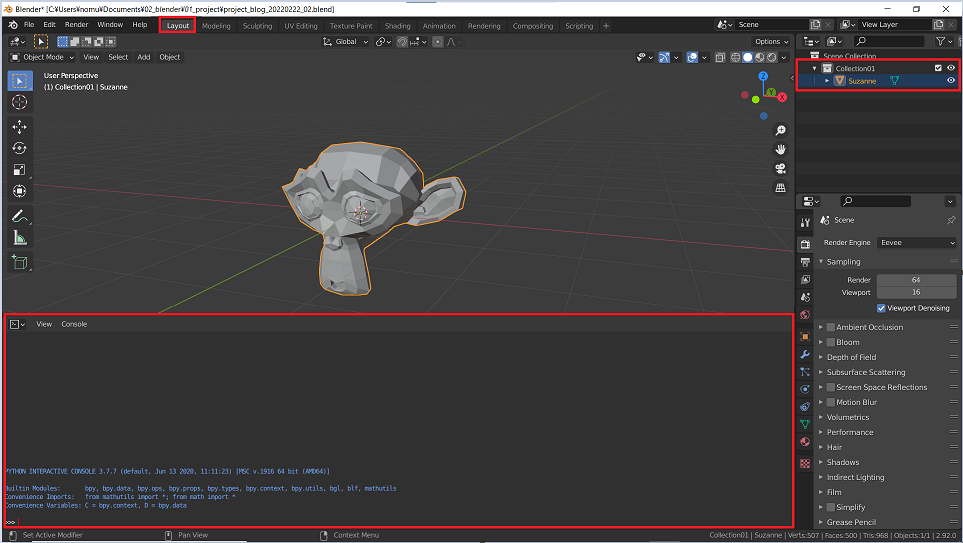
Task: Toggle Collection01 exclude checkbox in outliner
Action: click(x=938, y=68)
